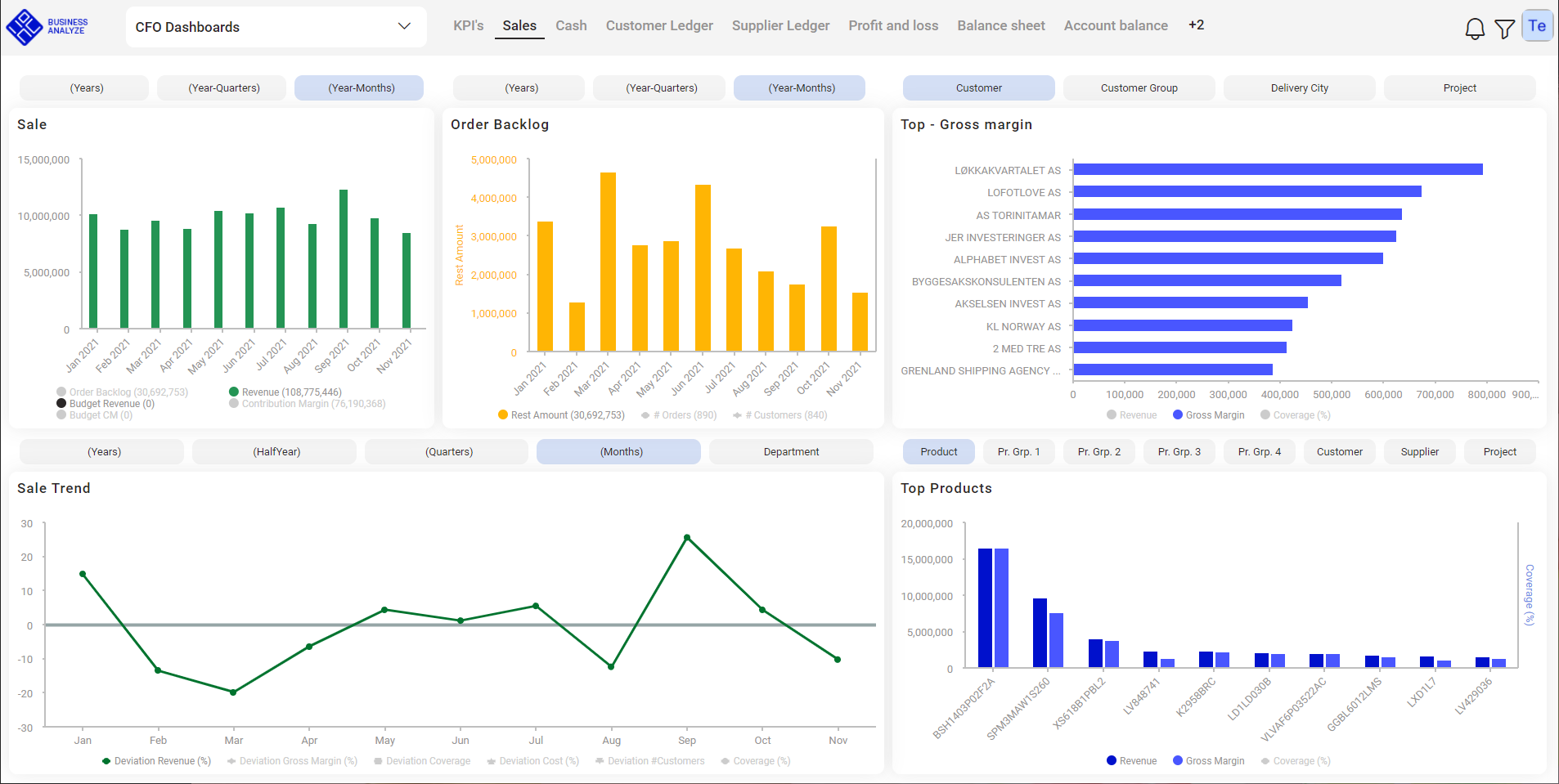Switch to the Balance sheet tab
1559x784 pixels.
tap(1000, 25)
